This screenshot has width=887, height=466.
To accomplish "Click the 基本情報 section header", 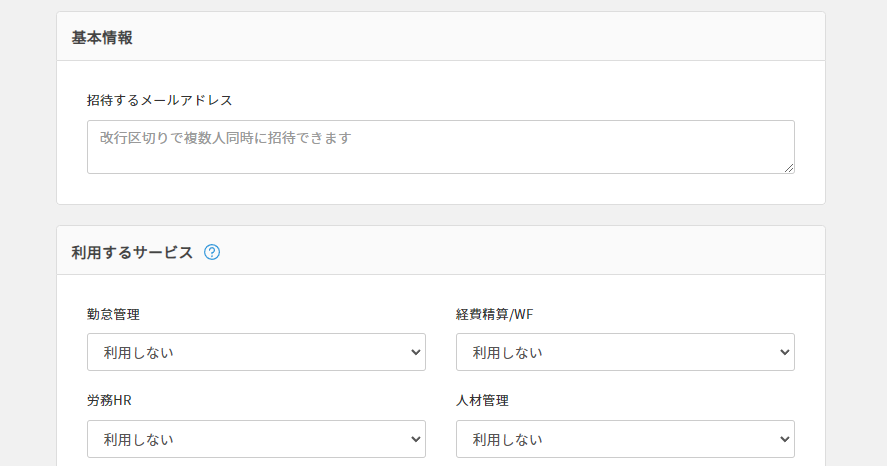I will click(102, 37).
